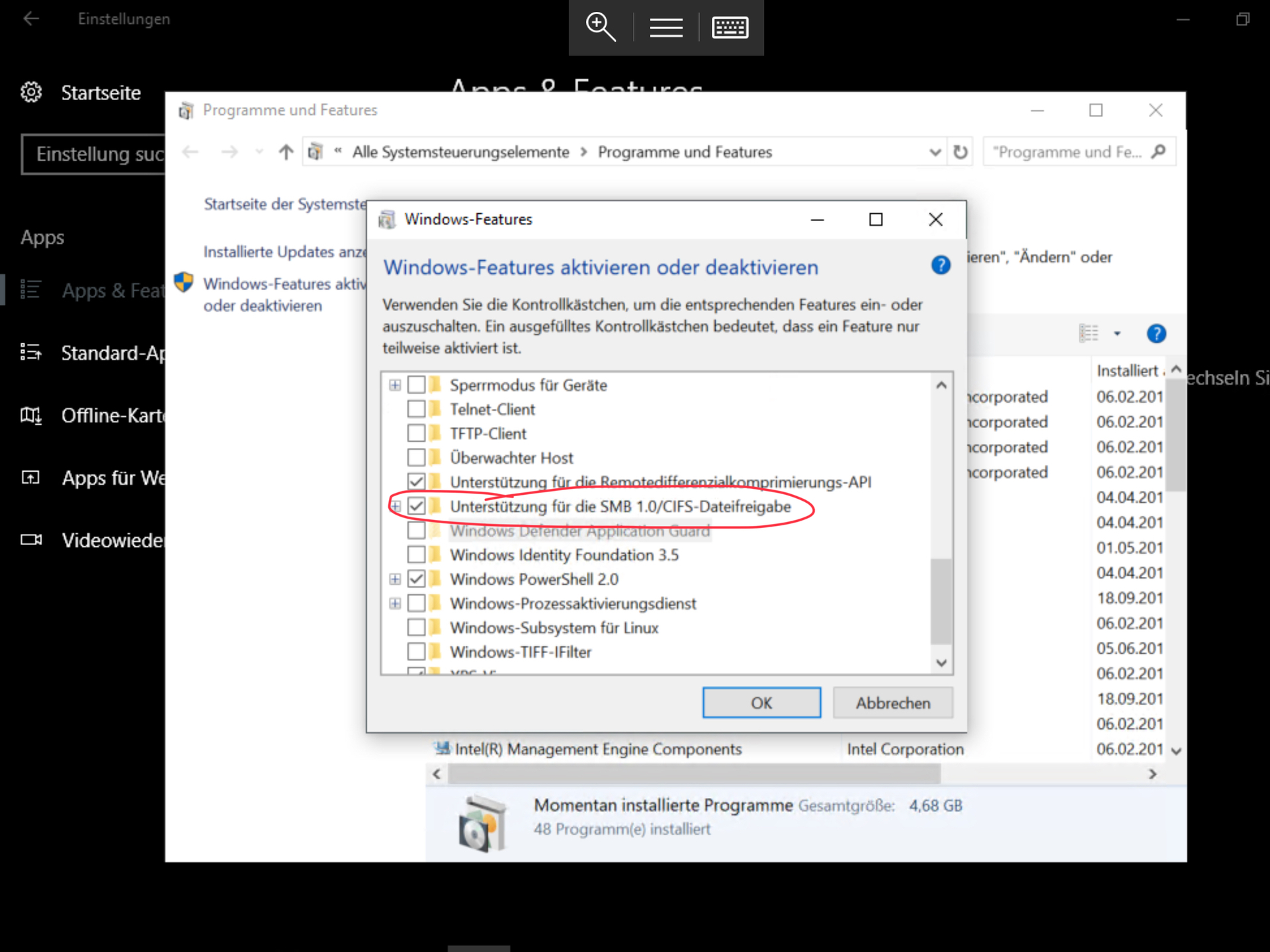Click the Windows-Features title bar icon
The image size is (1270, 952).
click(386, 219)
